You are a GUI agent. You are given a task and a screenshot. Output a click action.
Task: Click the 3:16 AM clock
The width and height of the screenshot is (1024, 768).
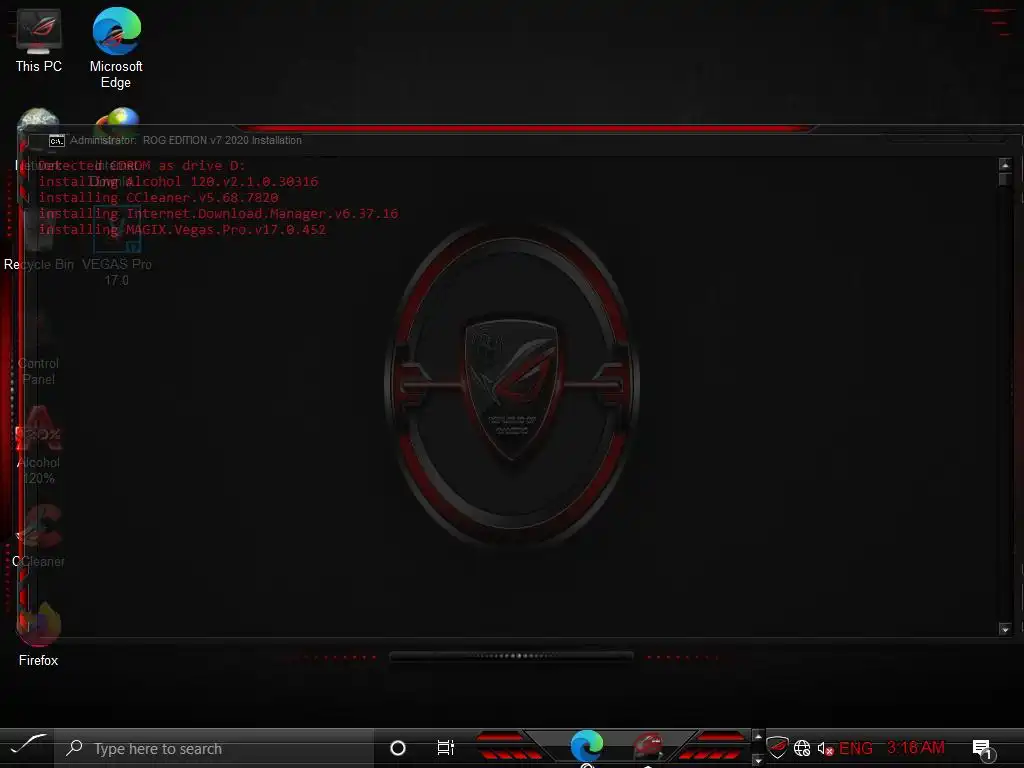click(x=916, y=748)
